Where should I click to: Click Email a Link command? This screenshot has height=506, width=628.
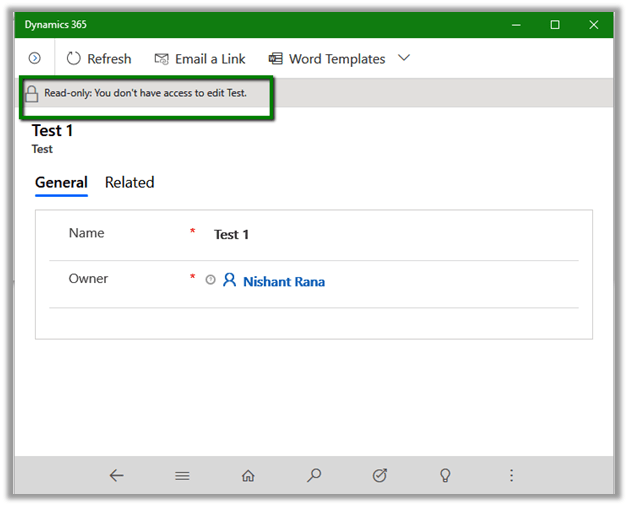[x=199, y=59]
